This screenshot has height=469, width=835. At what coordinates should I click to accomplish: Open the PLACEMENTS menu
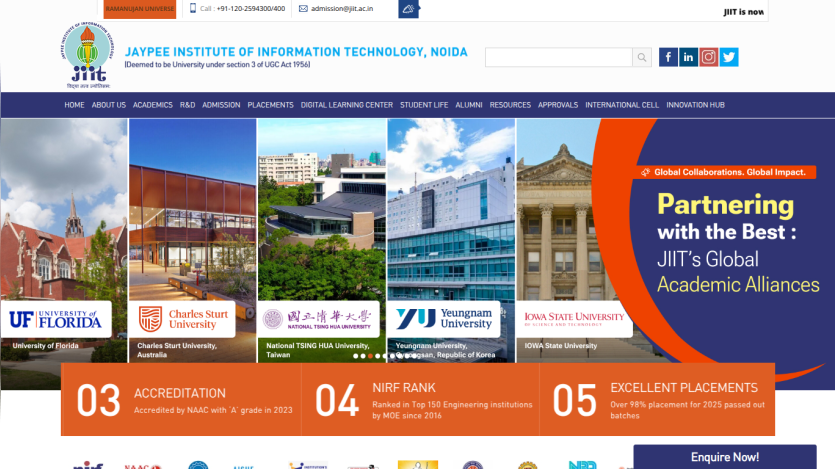pyautogui.click(x=271, y=105)
